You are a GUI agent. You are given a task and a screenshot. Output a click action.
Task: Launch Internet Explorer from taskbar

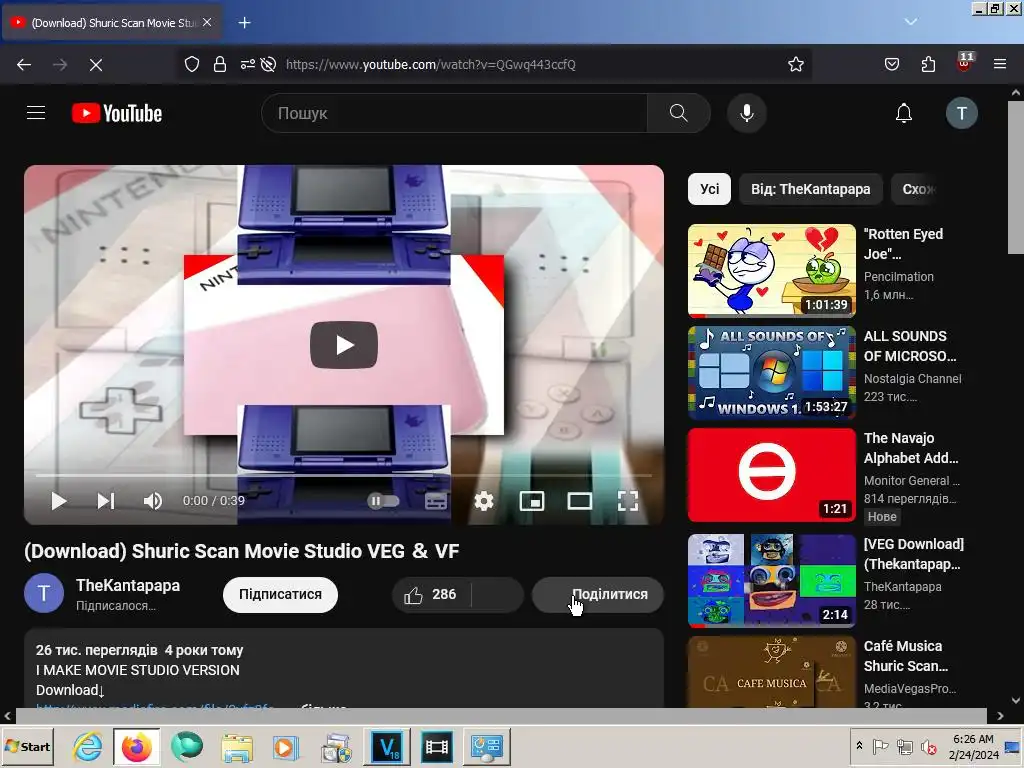tap(87, 746)
